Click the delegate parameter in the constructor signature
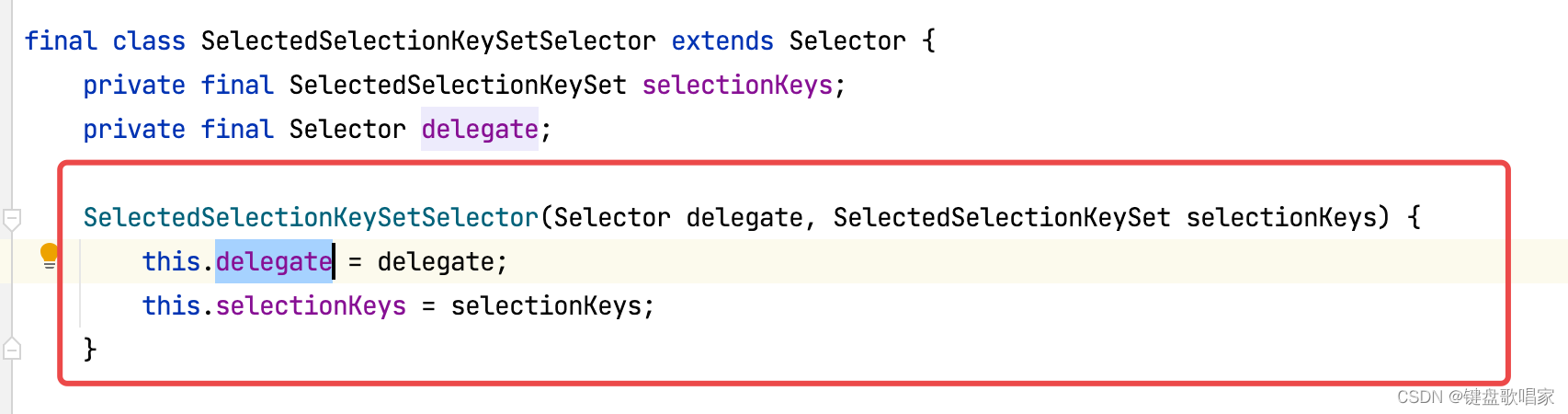 pos(744,218)
